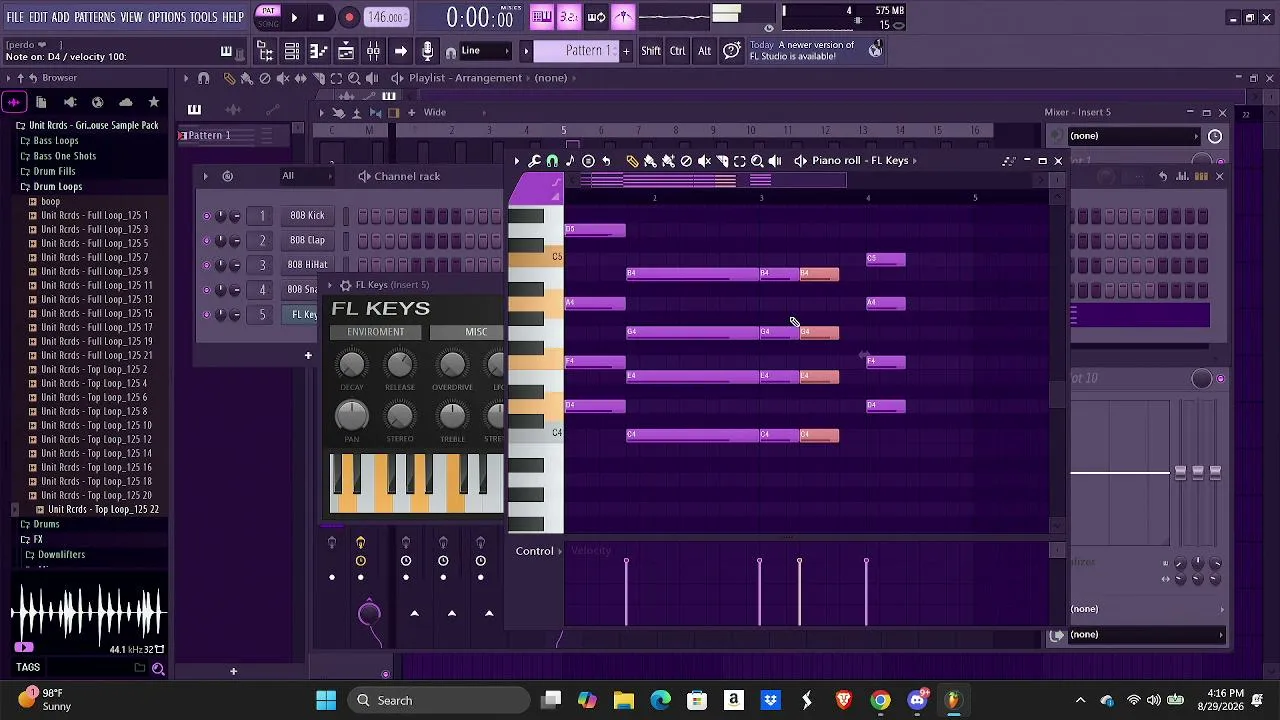The width and height of the screenshot is (1280, 720).
Task: Click the search magnifier in Browser tags bar
Action: pos(157,669)
